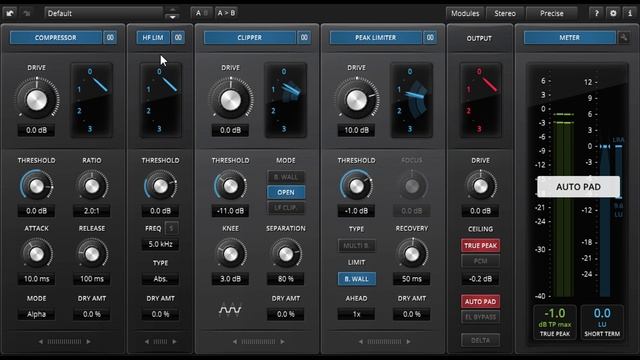The height and width of the screenshot is (360, 640).
Task: Move Compressor module left with arrow
Action: coord(40,341)
